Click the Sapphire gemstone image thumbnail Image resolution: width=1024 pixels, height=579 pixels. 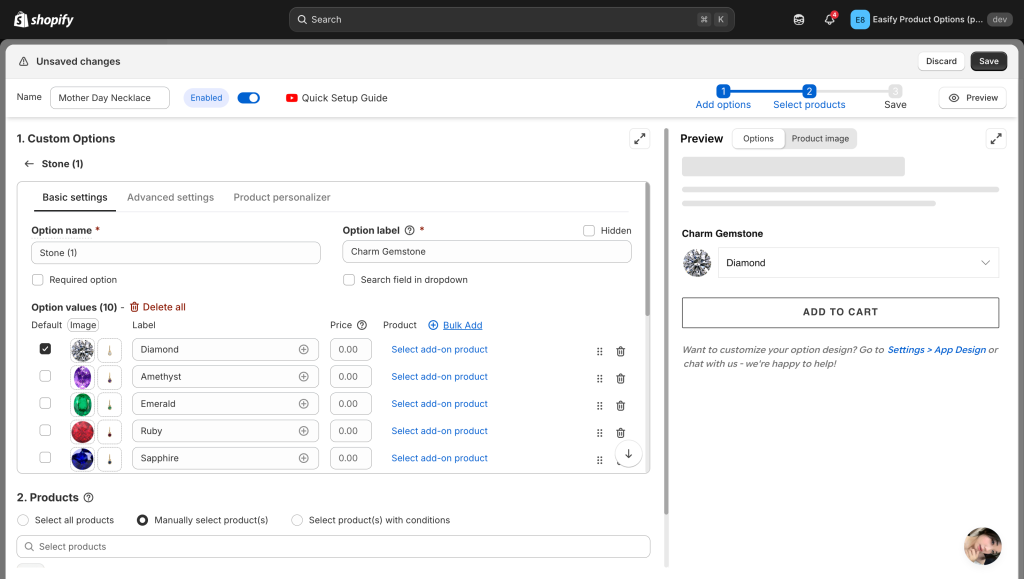pos(82,458)
